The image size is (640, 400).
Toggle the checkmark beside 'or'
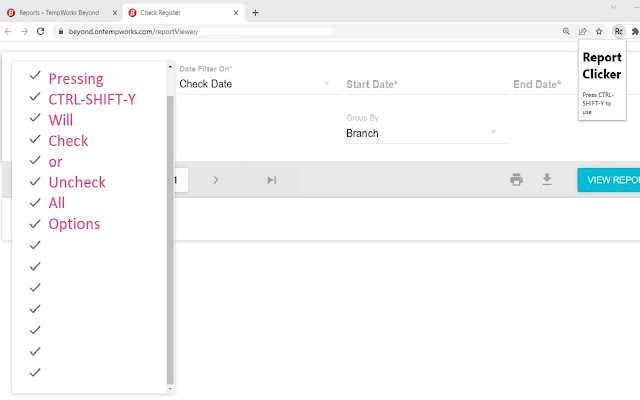click(x=35, y=160)
